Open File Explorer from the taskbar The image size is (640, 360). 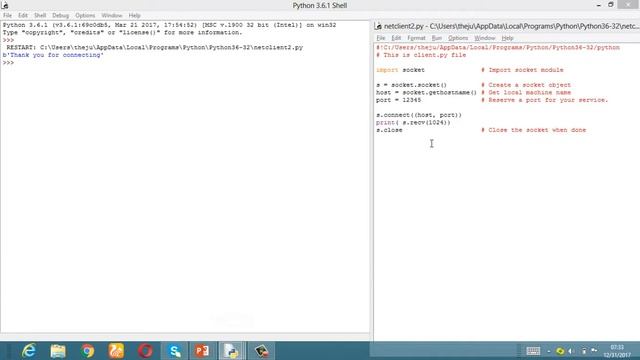pyautogui.click(x=58, y=351)
